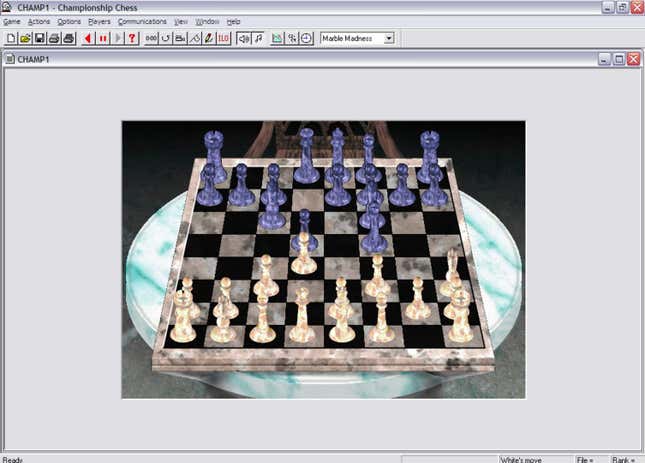The width and height of the screenshot is (645, 463).
Task: Click the 'Rank =' status bar field
Action: [x=622, y=460]
